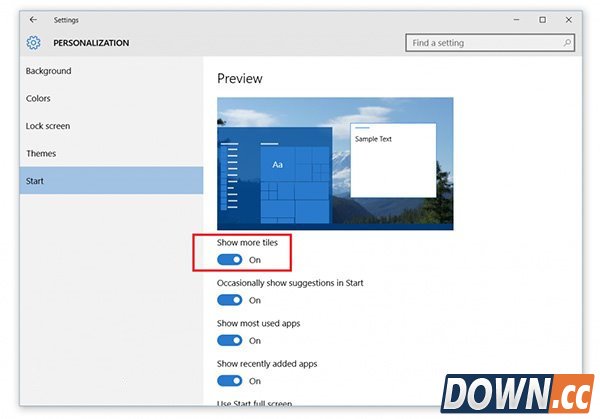Turn off the Show more tiles switch

click(230, 260)
